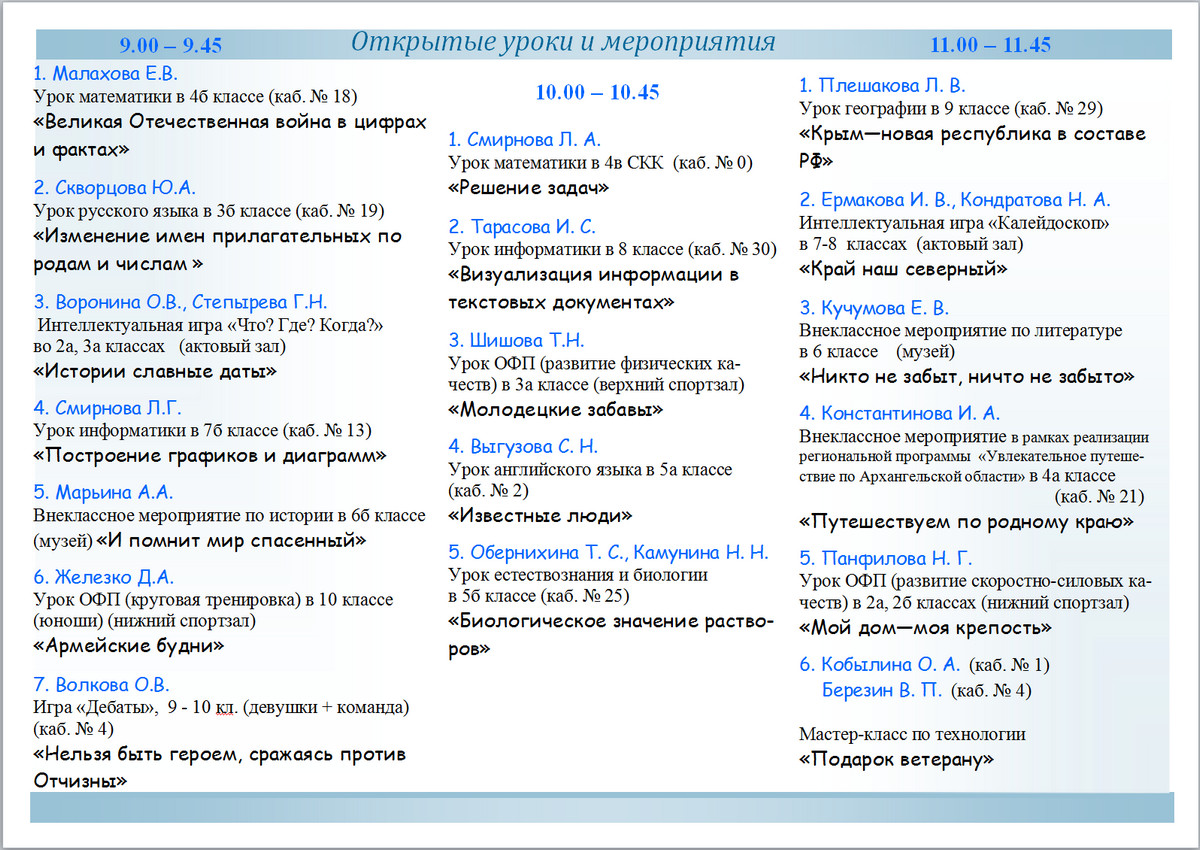Click the name '1. Плешакова Л. В.'
The image size is (1200, 850).
pyautogui.click(x=882, y=86)
